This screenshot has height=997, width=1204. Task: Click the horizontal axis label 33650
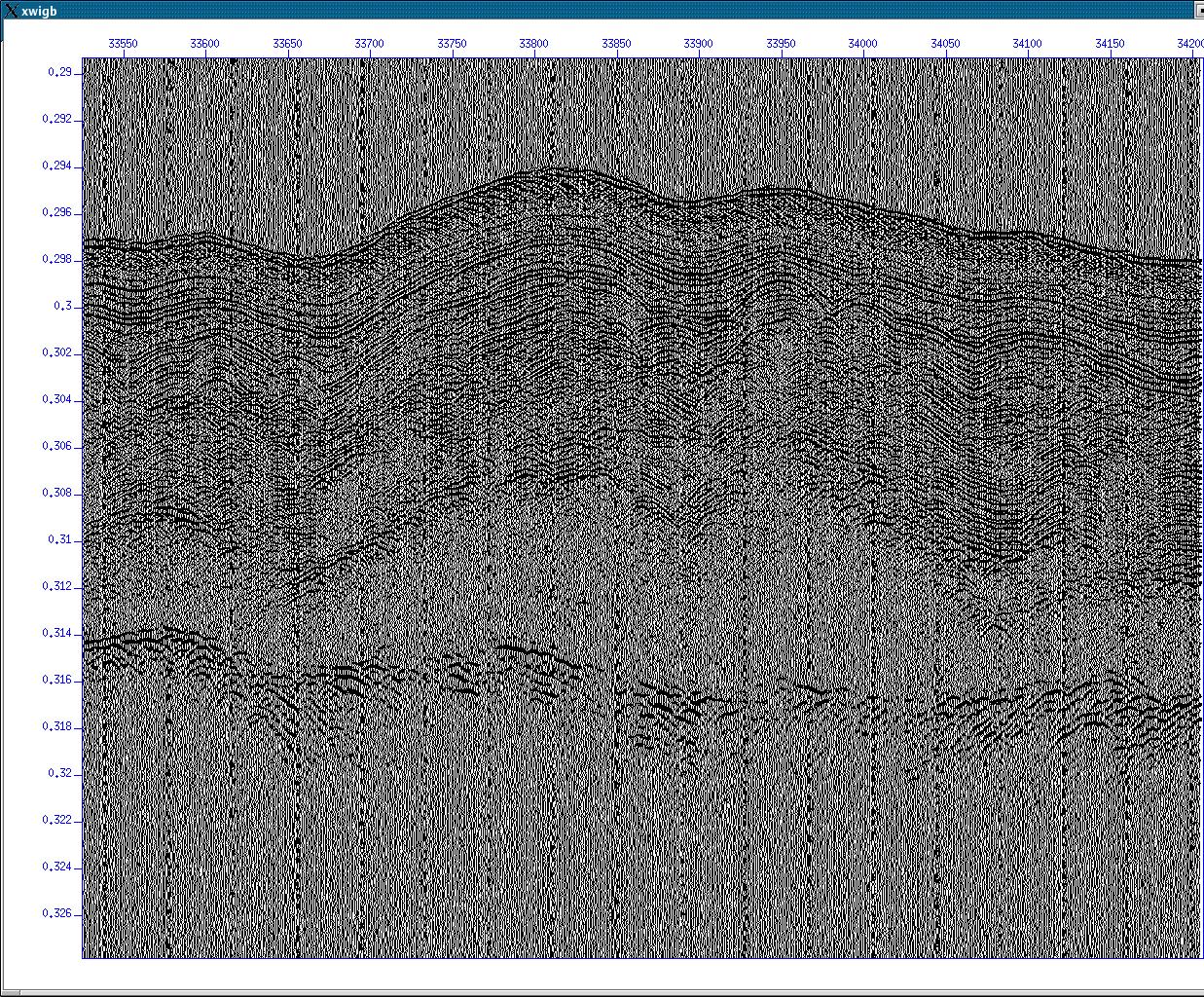coord(287,44)
